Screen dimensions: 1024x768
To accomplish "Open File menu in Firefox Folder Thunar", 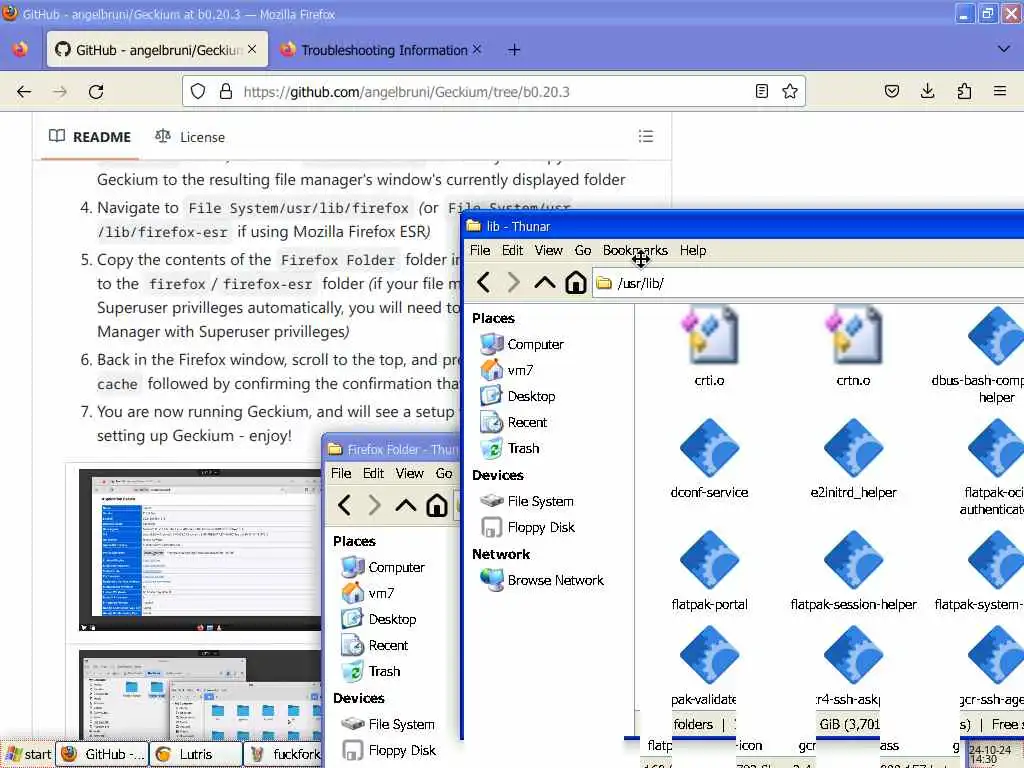I will pos(341,473).
